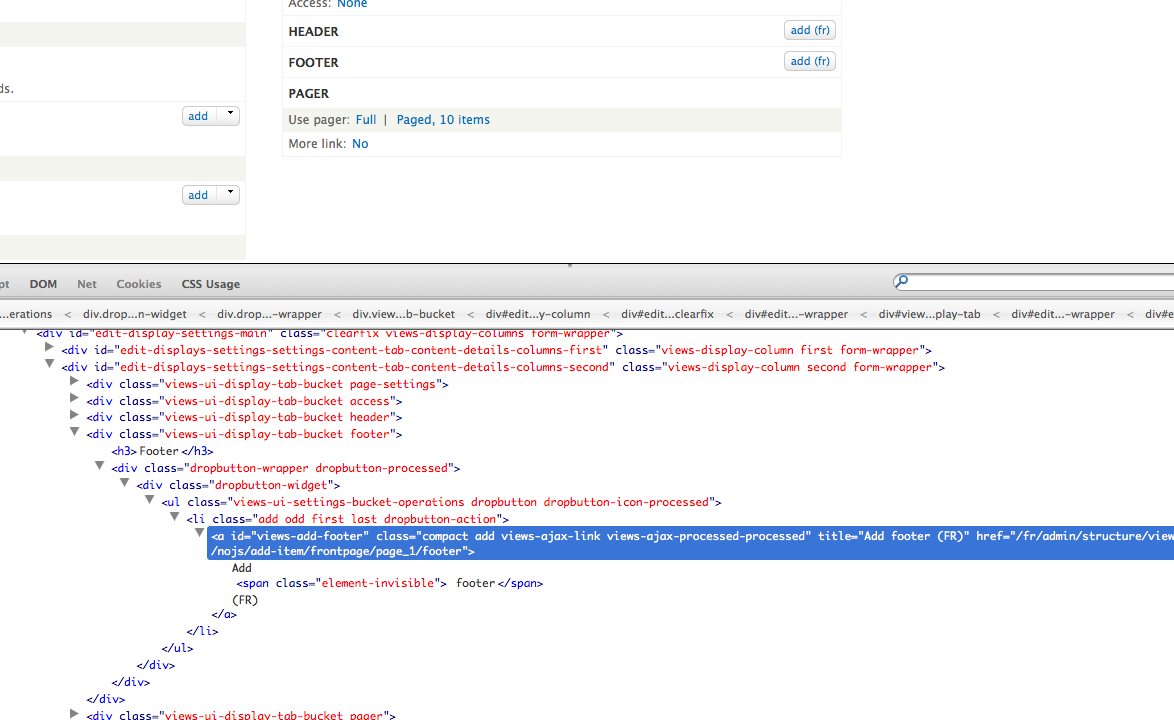Select the highlighted views-add-footer anchor line

[690, 543]
